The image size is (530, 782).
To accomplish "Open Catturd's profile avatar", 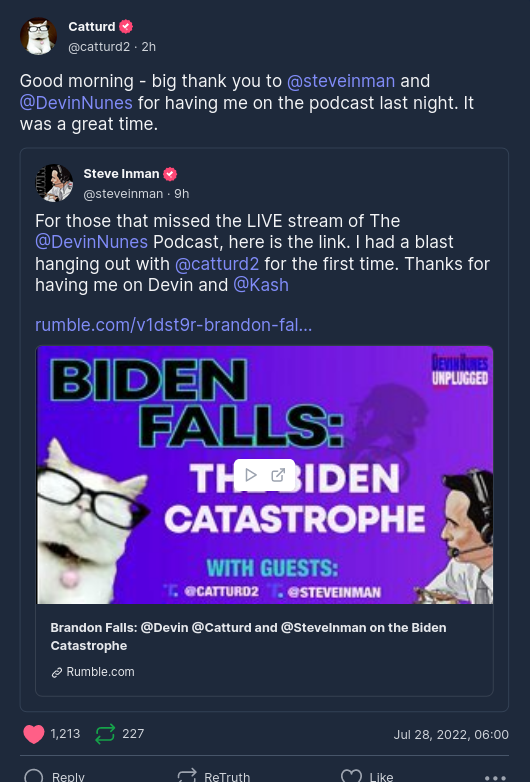I will pos(38,36).
